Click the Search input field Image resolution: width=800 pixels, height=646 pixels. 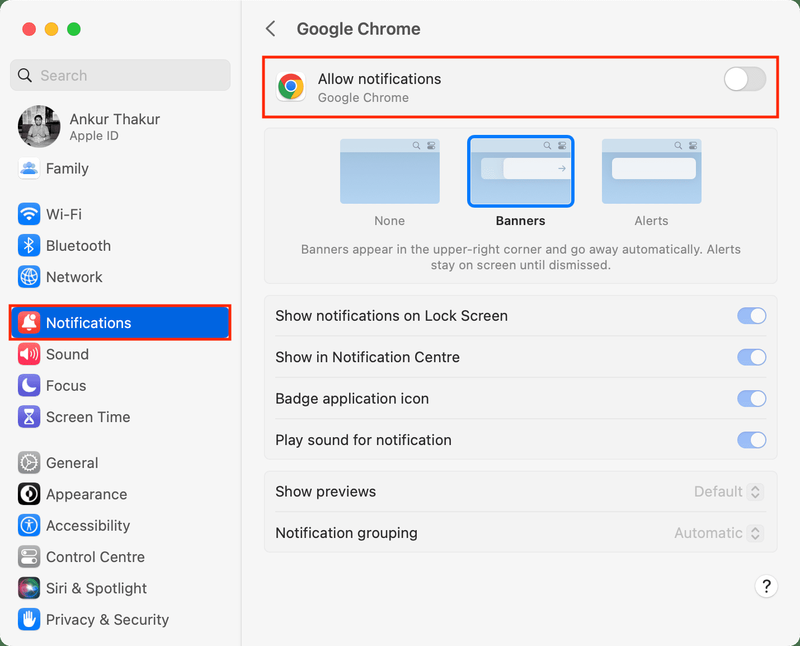pos(120,76)
